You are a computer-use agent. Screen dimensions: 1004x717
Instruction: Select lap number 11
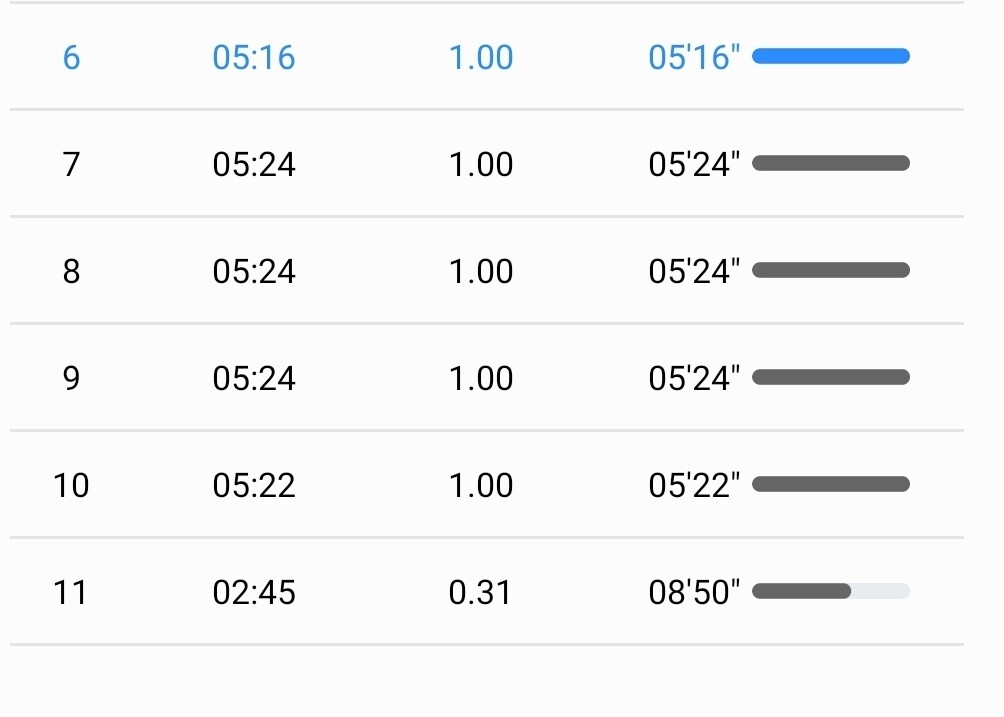tap(71, 592)
